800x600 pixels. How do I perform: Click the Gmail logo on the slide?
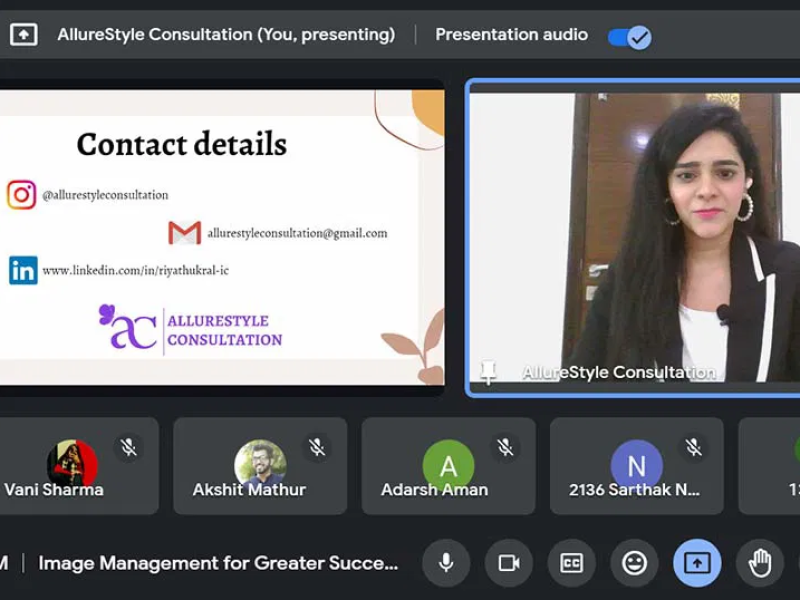coord(185,233)
